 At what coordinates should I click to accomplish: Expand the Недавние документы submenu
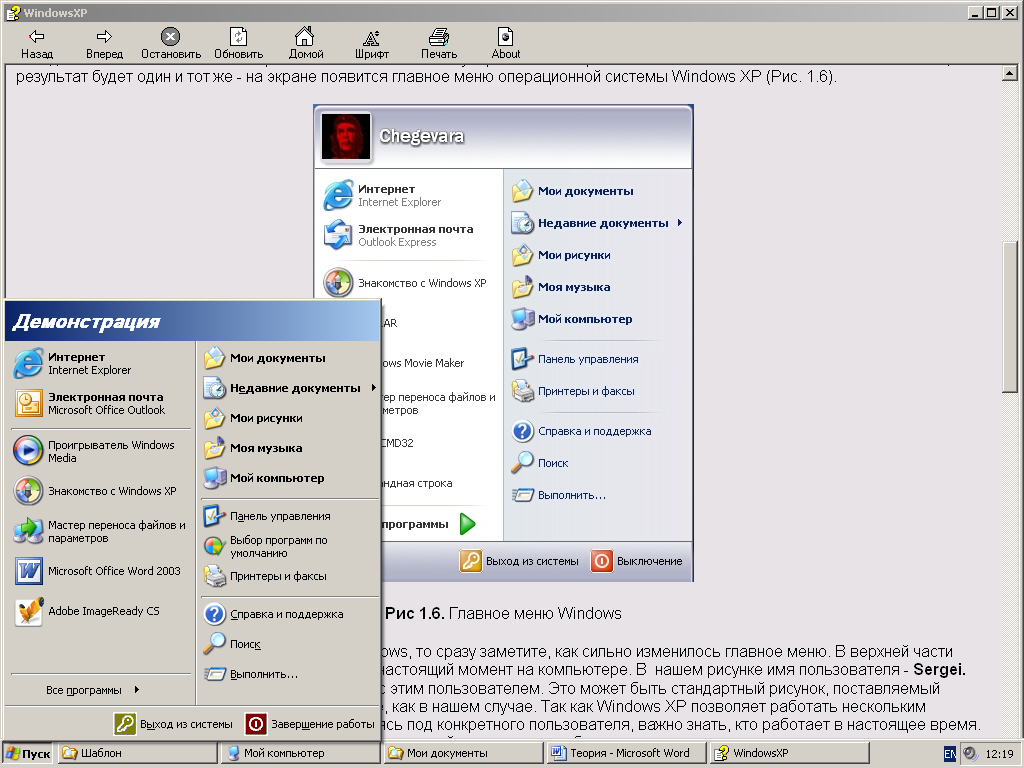click(289, 388)
